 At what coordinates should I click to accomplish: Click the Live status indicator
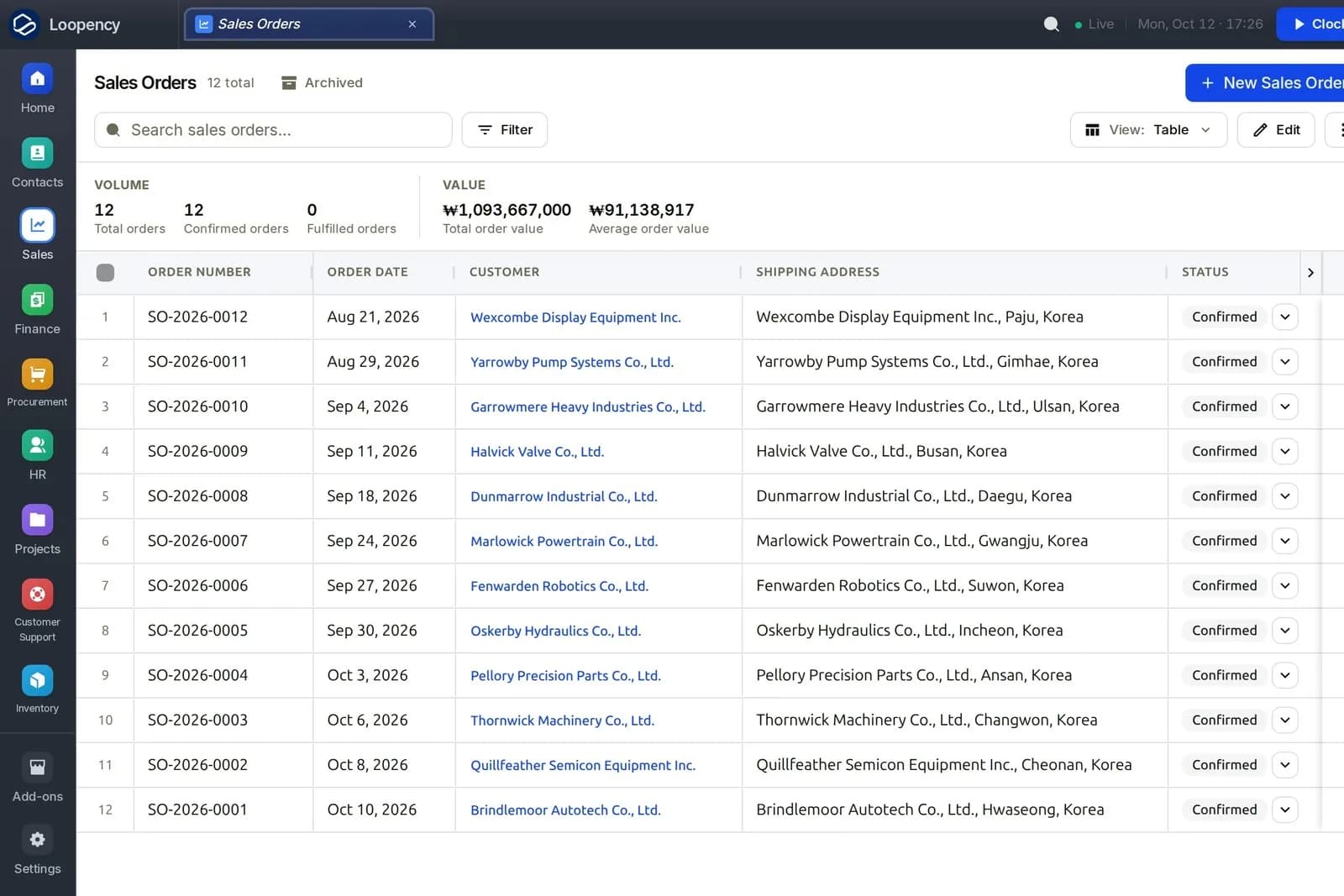pyautogui.click(x=1094, y=24)
